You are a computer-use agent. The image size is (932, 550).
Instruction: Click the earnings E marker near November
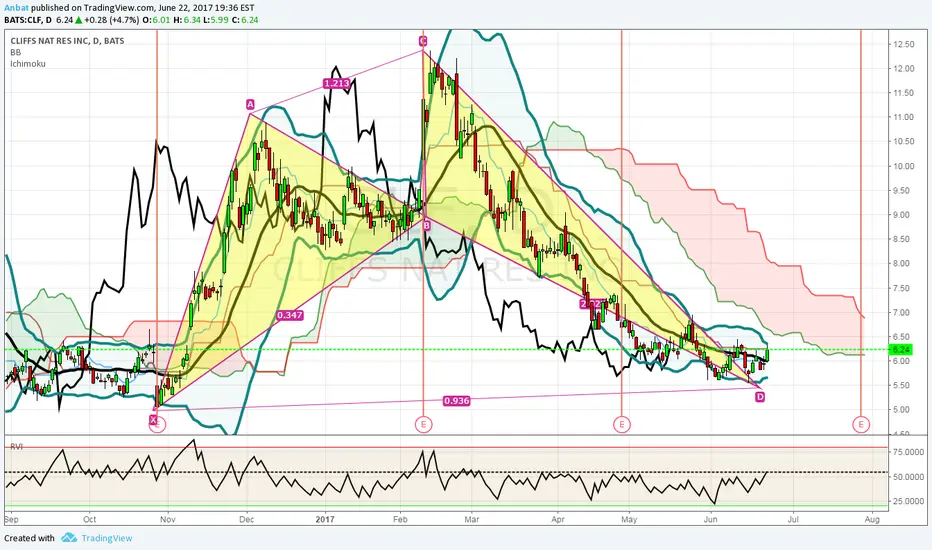coord(158,425)
